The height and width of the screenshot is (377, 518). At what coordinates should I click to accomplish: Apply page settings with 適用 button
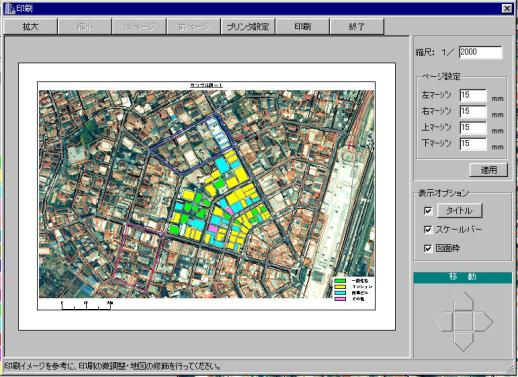point(489,170)
